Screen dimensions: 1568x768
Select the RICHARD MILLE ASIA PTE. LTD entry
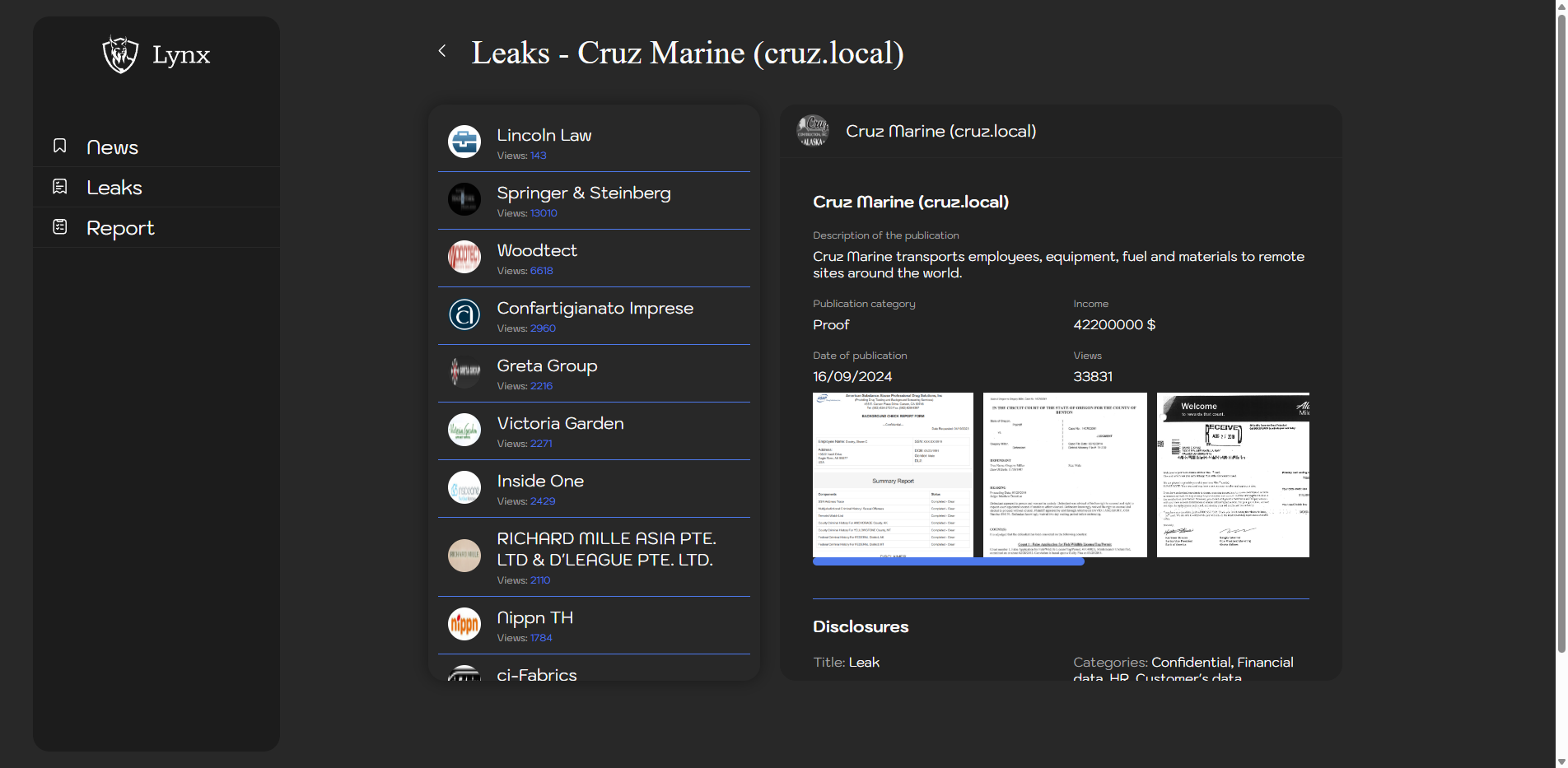pos(605,549)
